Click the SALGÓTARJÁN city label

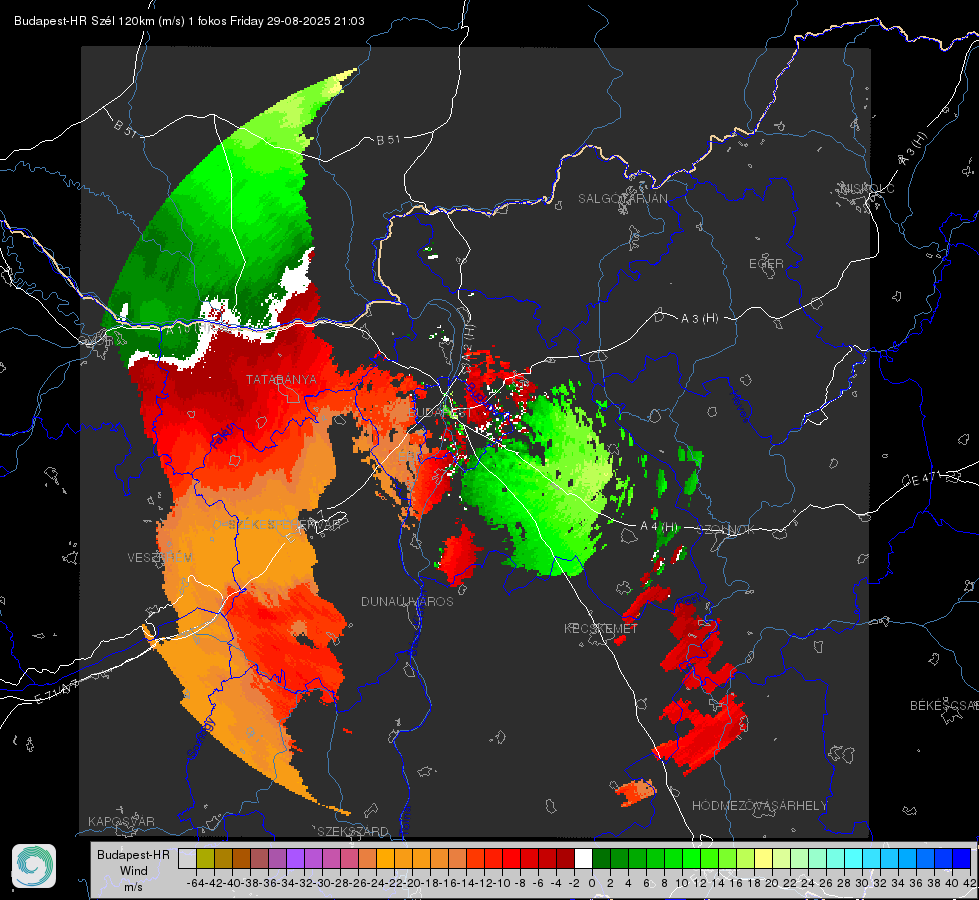pos(622,199)
